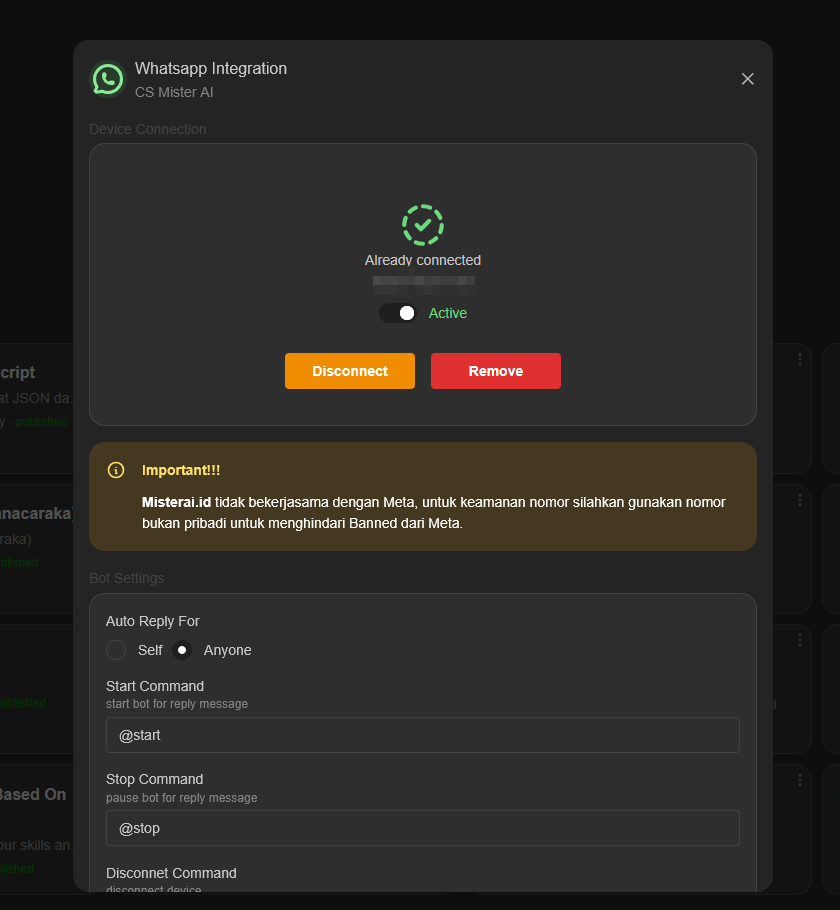840x910 pixels.
Task: Click the green WhatsApp logo icon
Action: click(x=107, y=79)
